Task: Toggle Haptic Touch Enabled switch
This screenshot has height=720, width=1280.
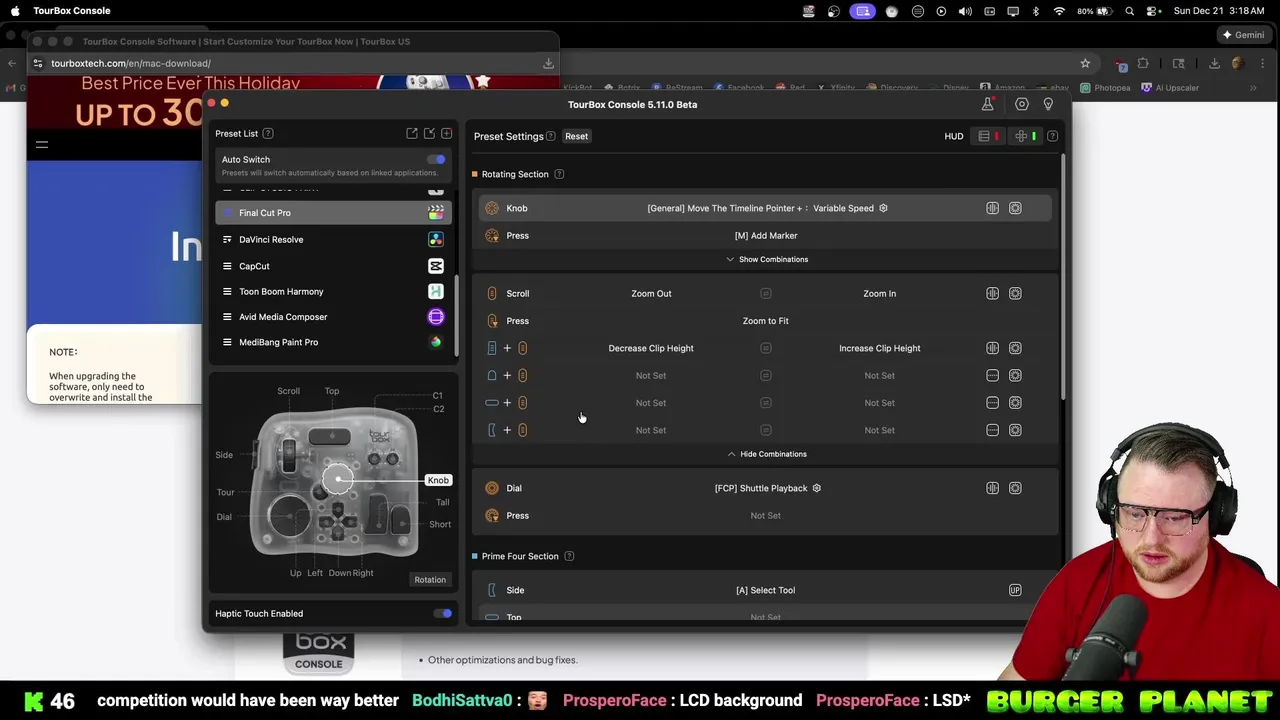Action: coord(443,613)
